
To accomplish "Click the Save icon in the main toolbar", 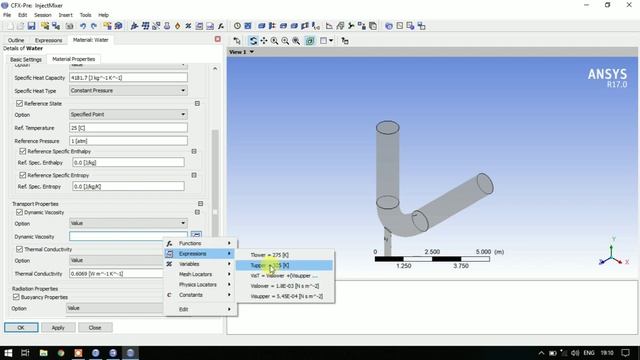I will [x=31, y=26].
